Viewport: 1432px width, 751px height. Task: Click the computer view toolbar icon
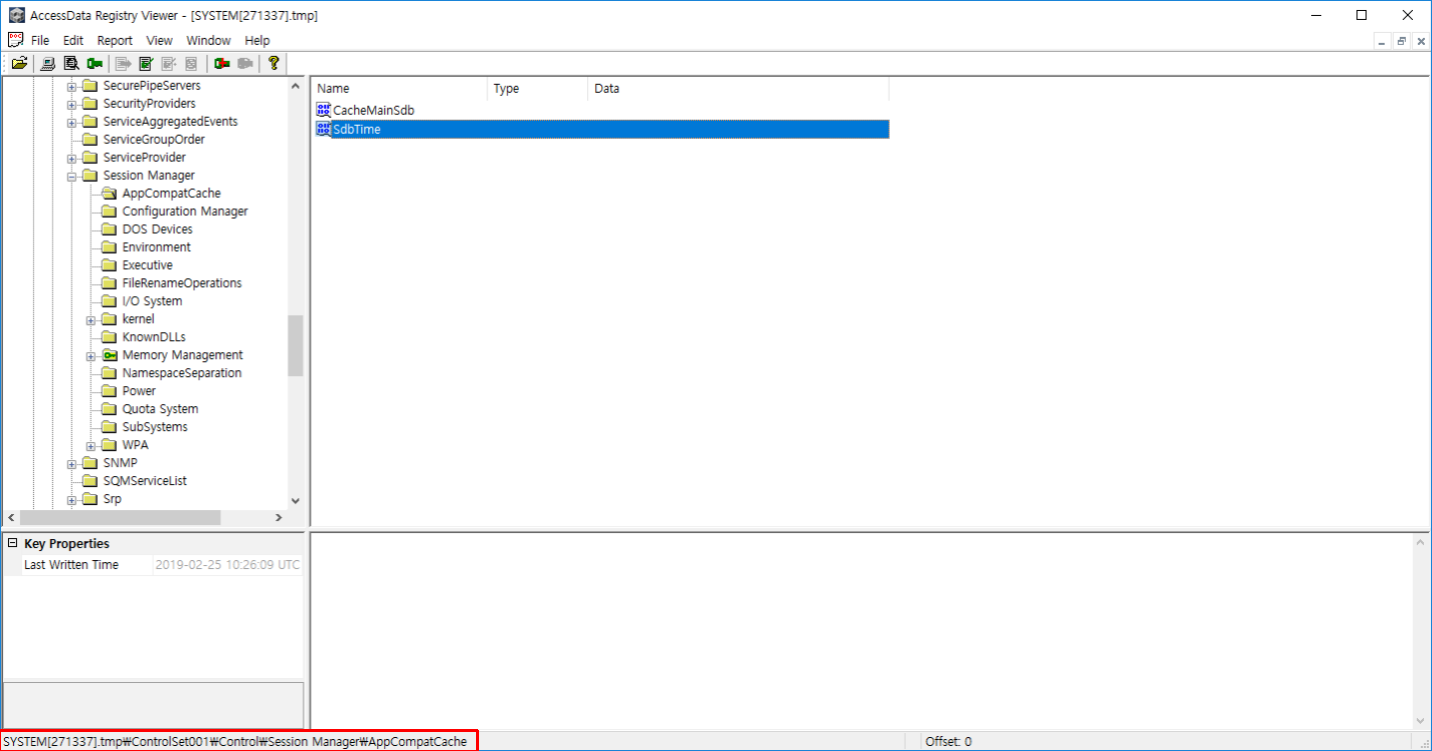47,63
